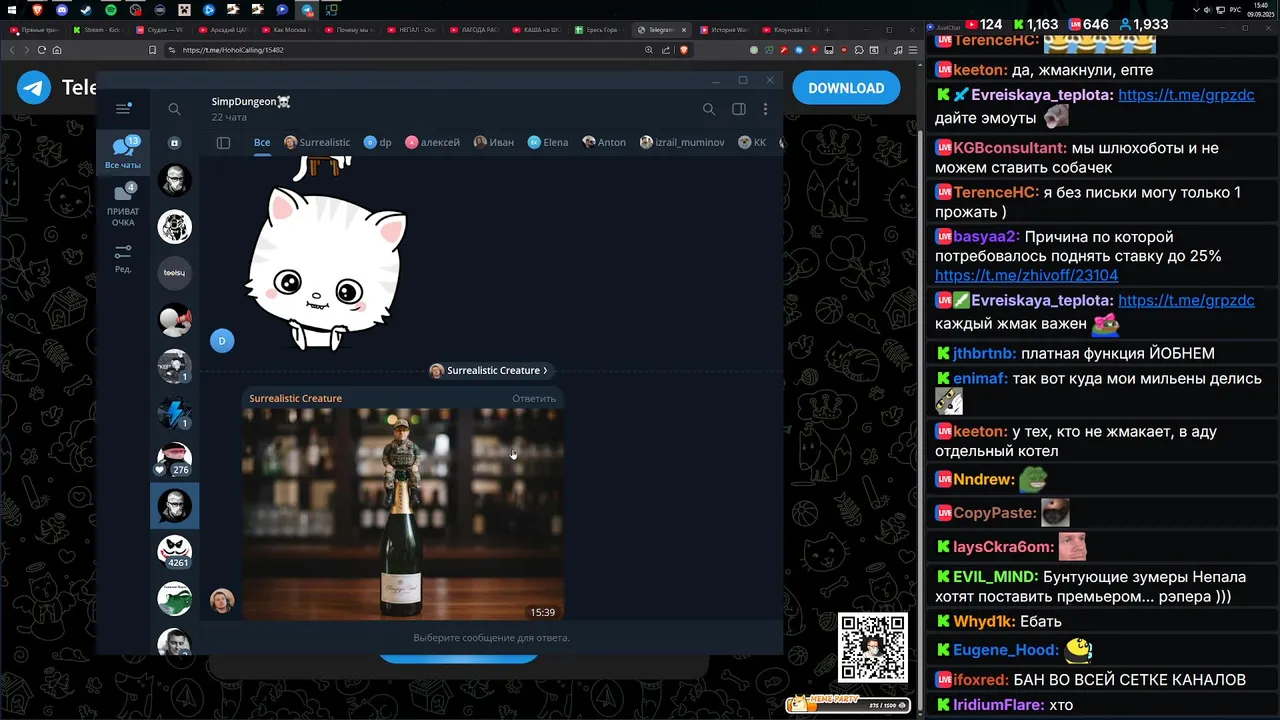Open the teelsy chat in sidebar
Viewport: 1280px width, 720px height.
[x=174, y=273]
